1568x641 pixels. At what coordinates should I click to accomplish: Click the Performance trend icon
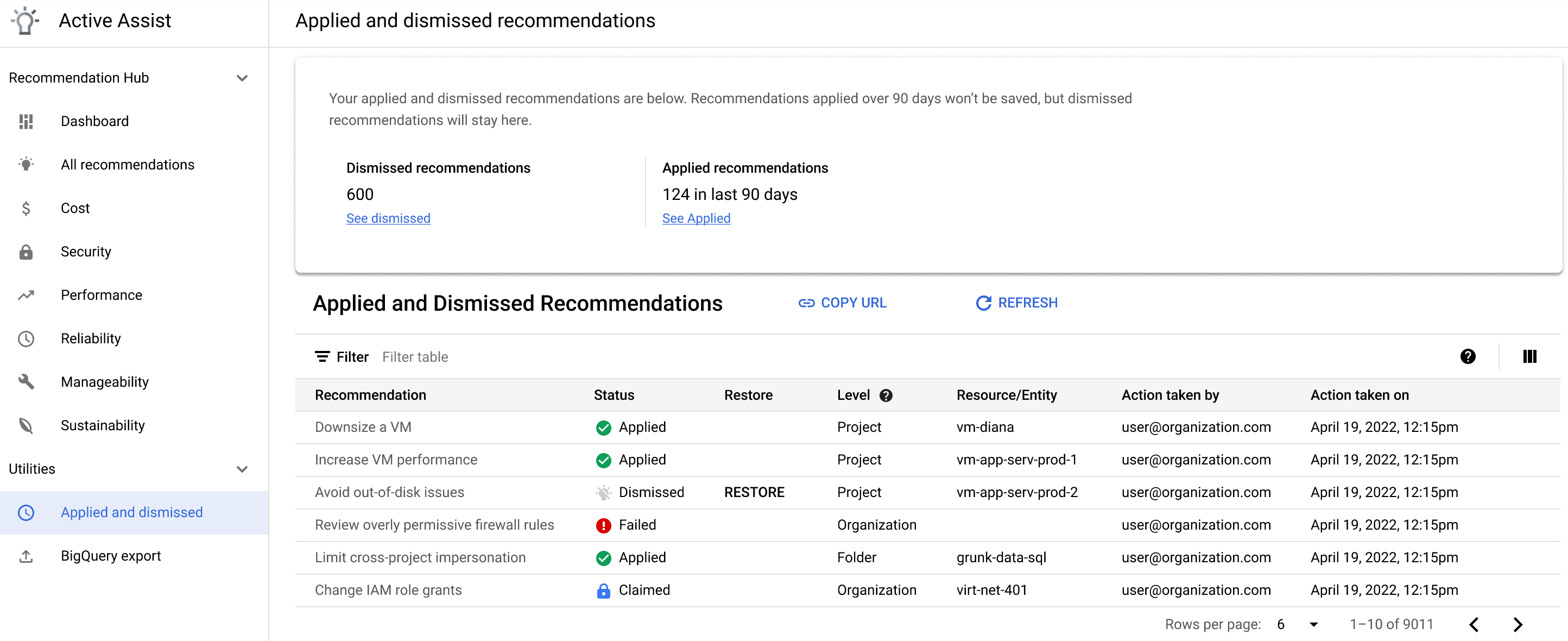pyautogui.click(x=26, y=295)
